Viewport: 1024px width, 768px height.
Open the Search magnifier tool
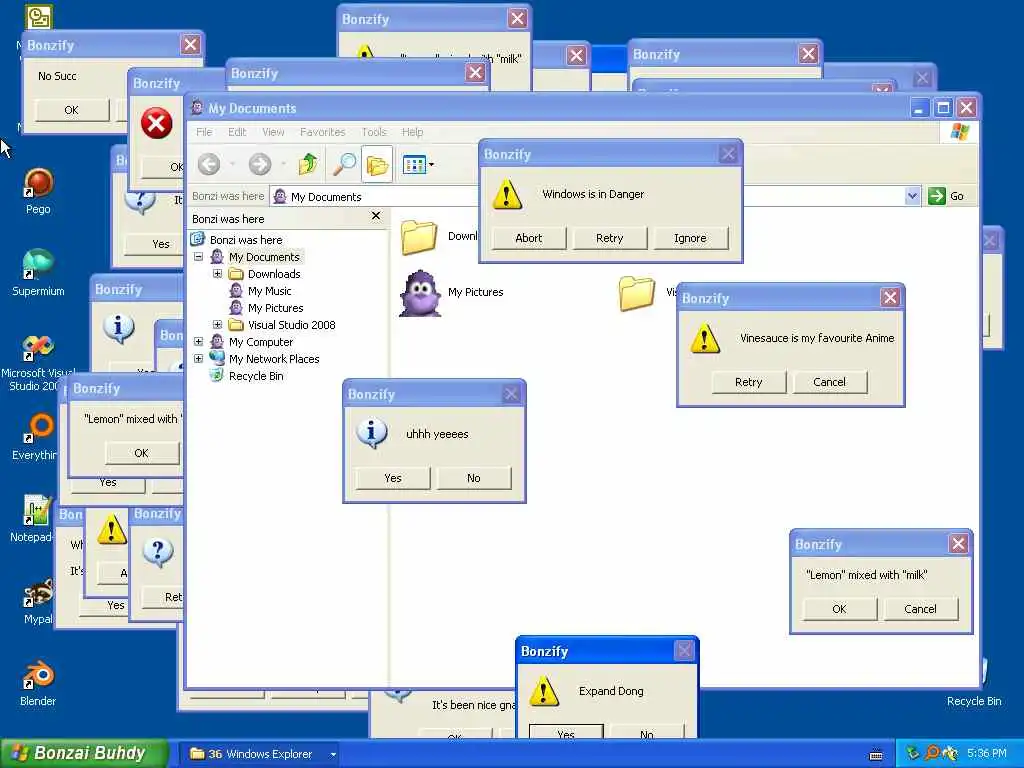[344, 164]
